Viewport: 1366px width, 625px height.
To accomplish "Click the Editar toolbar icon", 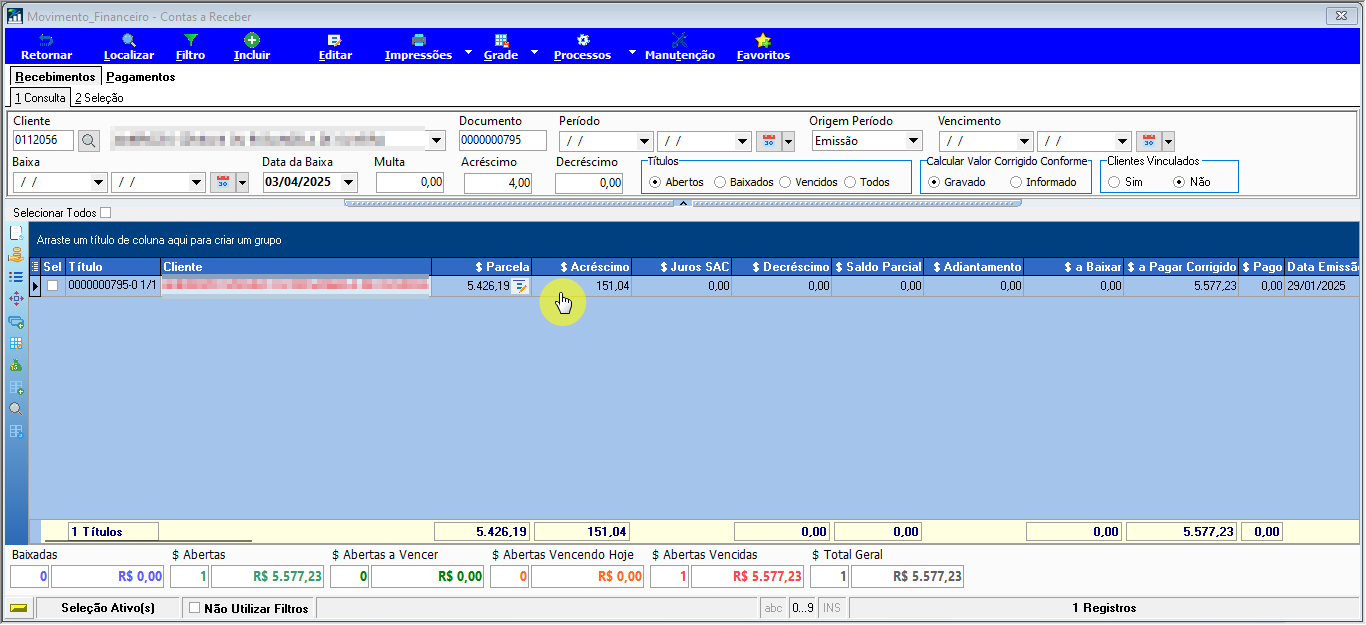I will 335,40.
